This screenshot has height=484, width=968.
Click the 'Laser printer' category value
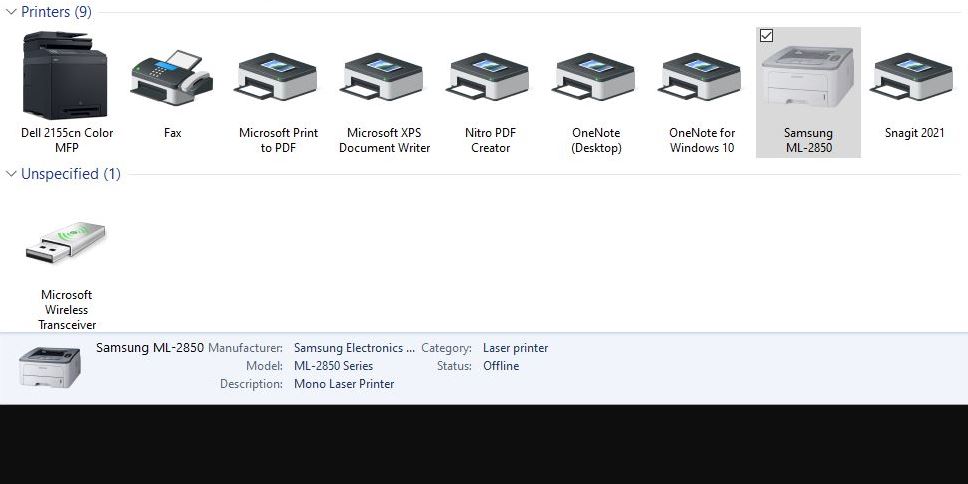coord(515,348)
